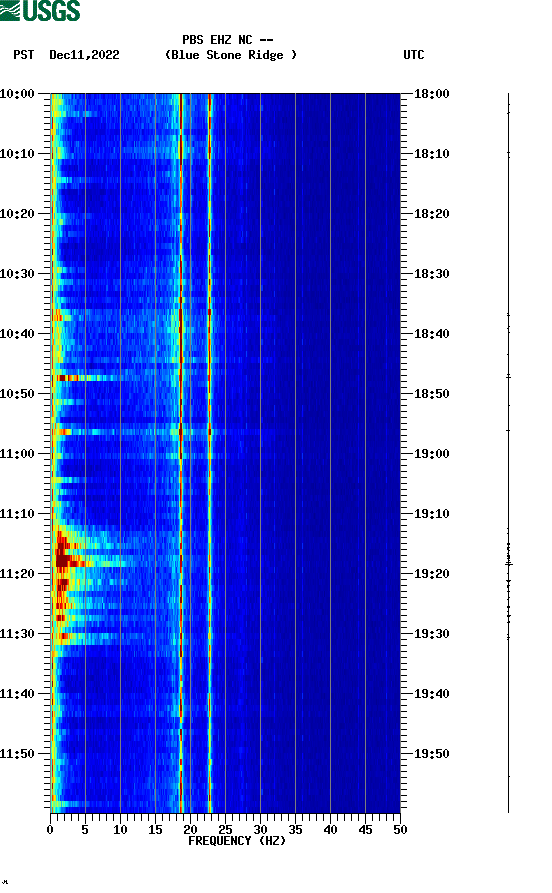Click the '10:50' PST time label
The height and width of the screenshot is (893, 552).
[x=17, y=394]
